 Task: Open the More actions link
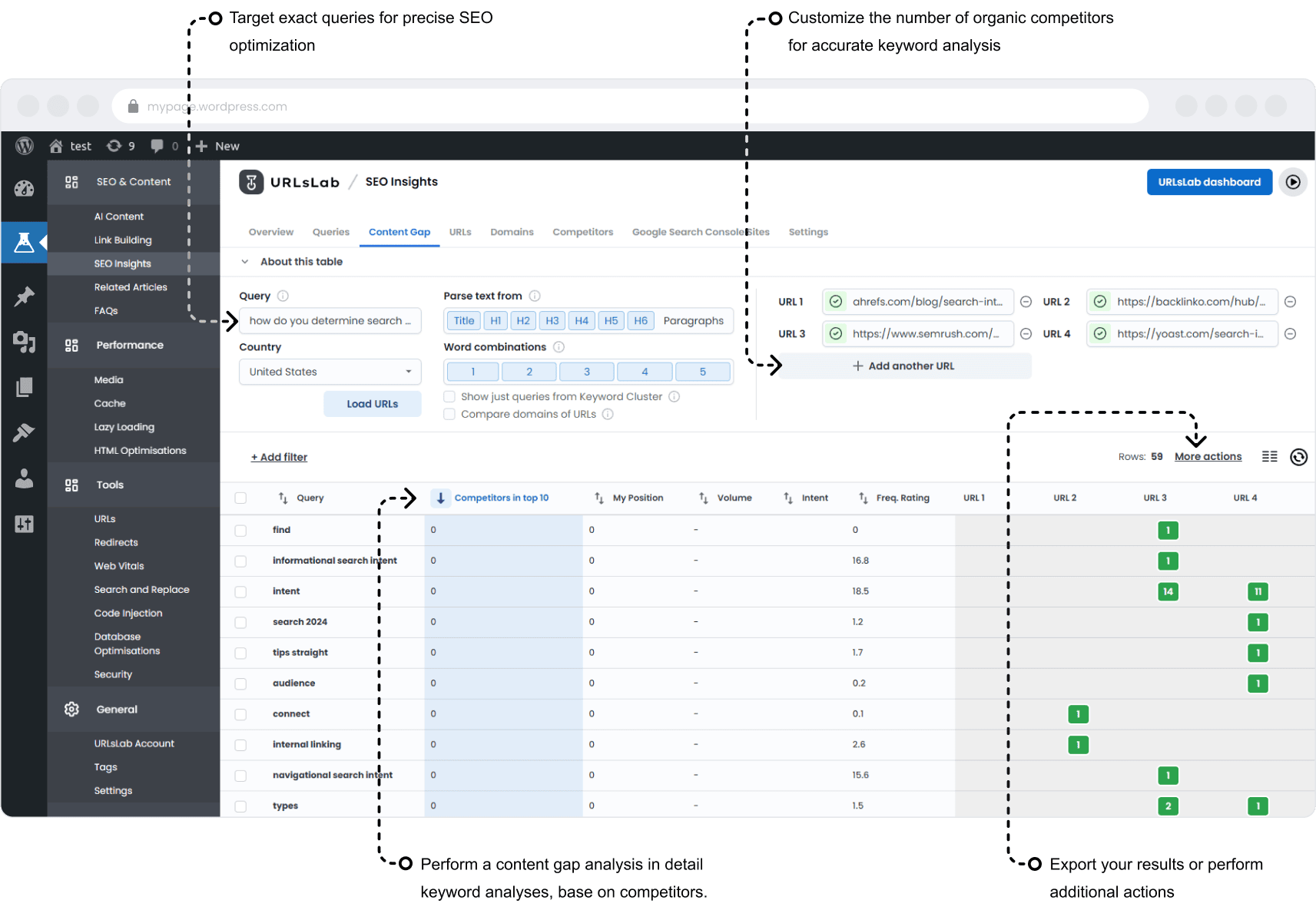pos(1208,456)
